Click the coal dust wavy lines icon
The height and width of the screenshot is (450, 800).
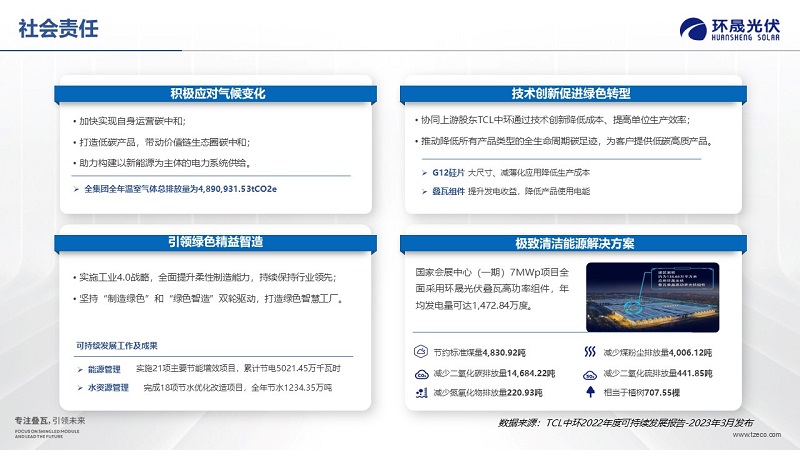pyautogui.click(x=590, y=352)
